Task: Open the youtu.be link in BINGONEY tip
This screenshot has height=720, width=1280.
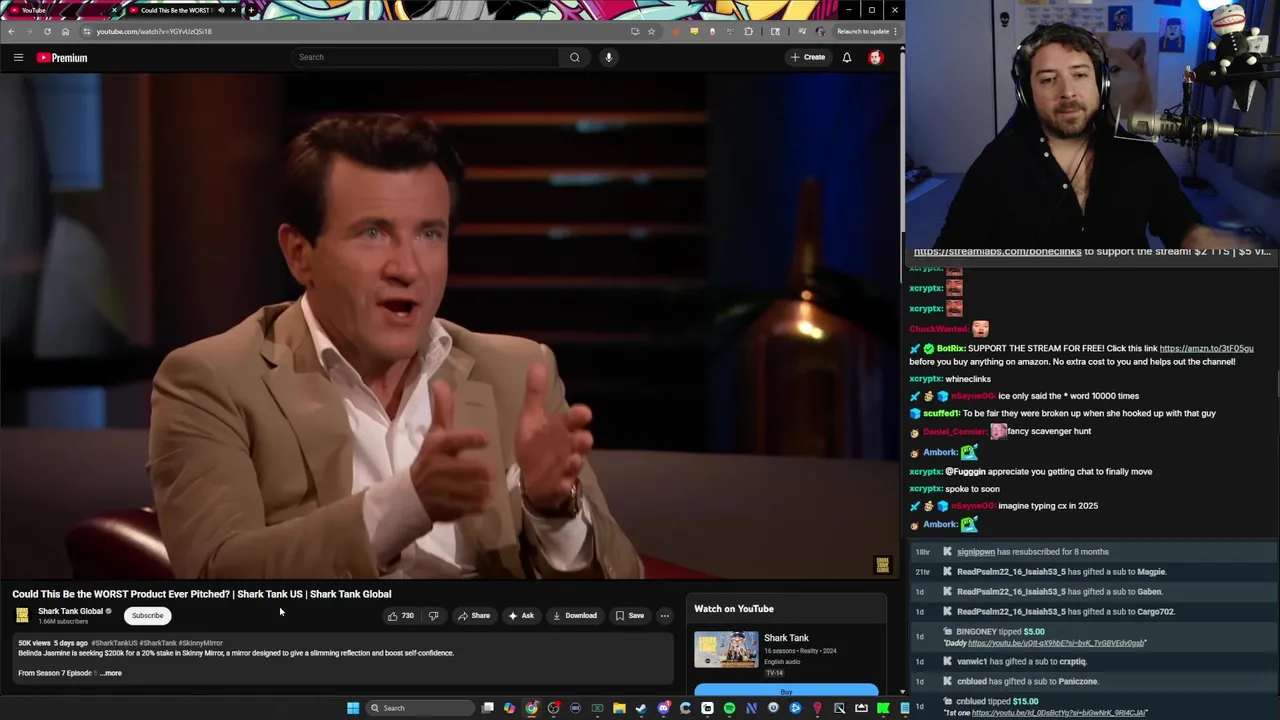Action: click(1056, 643)
